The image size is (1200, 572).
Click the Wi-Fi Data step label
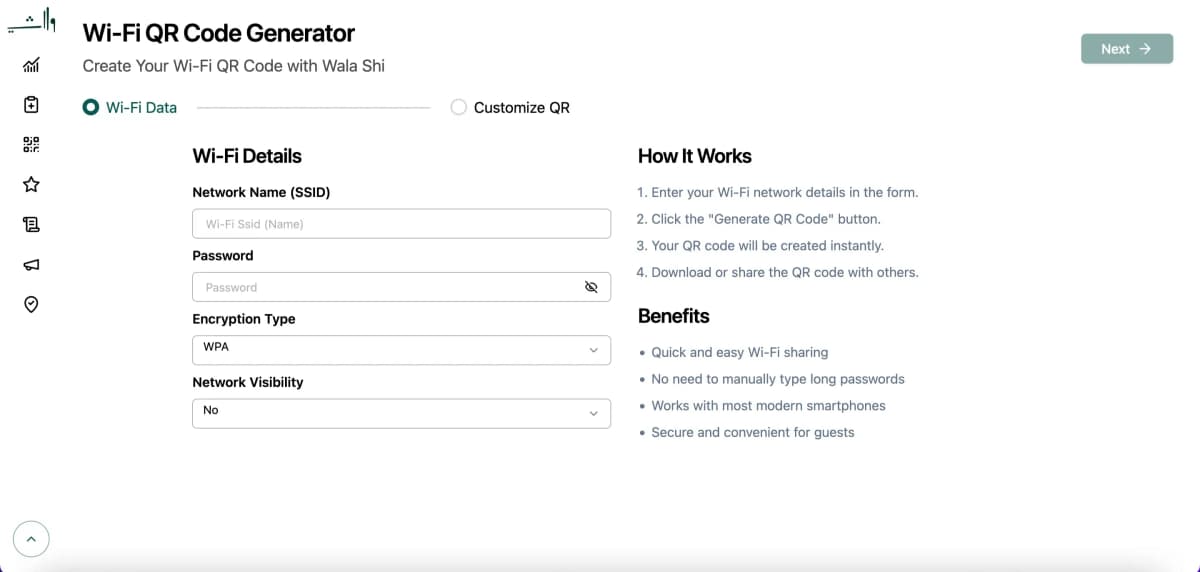141,108
